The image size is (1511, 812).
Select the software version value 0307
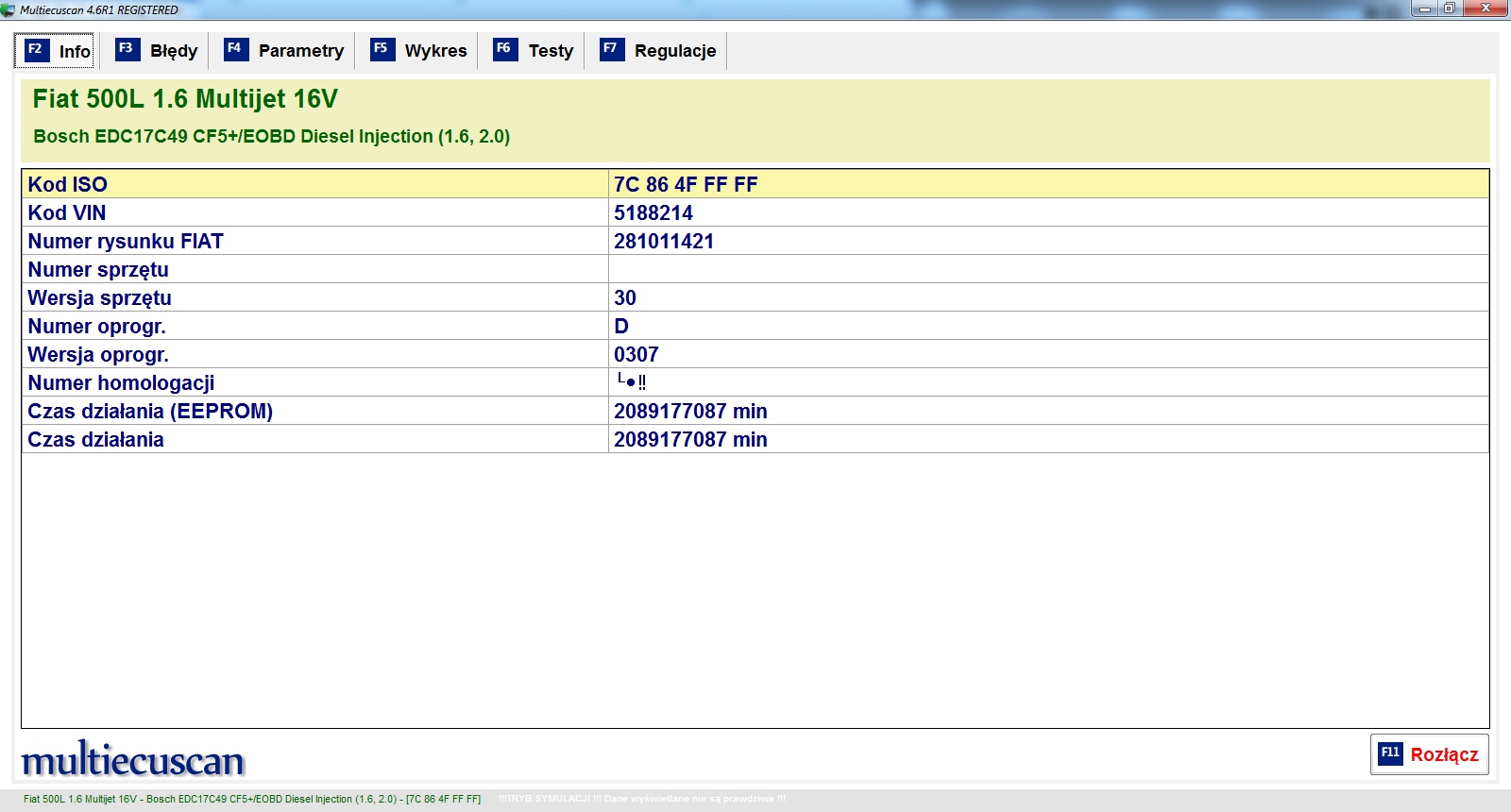click(637, 354)
